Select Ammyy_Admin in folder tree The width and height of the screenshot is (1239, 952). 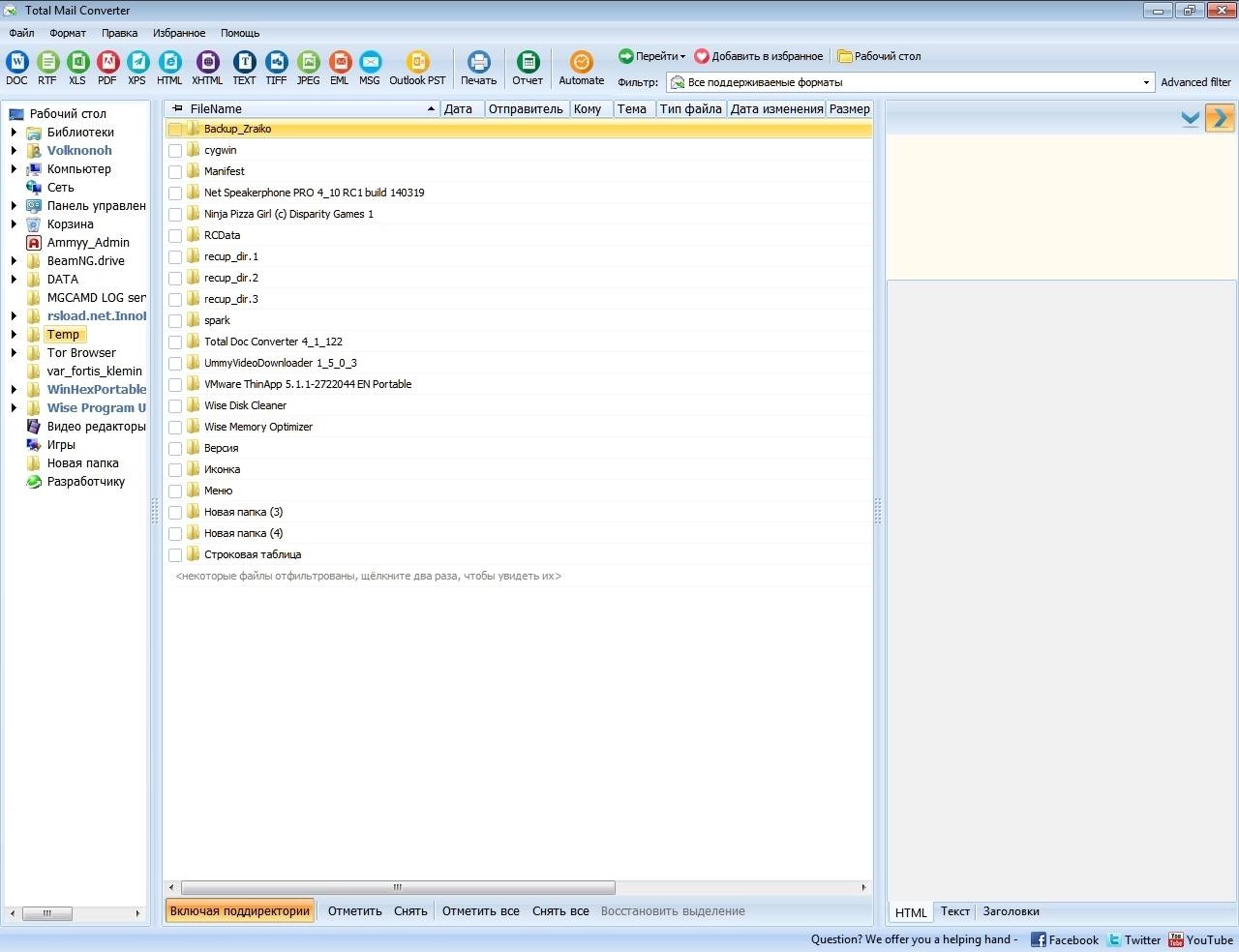(88, 243)
